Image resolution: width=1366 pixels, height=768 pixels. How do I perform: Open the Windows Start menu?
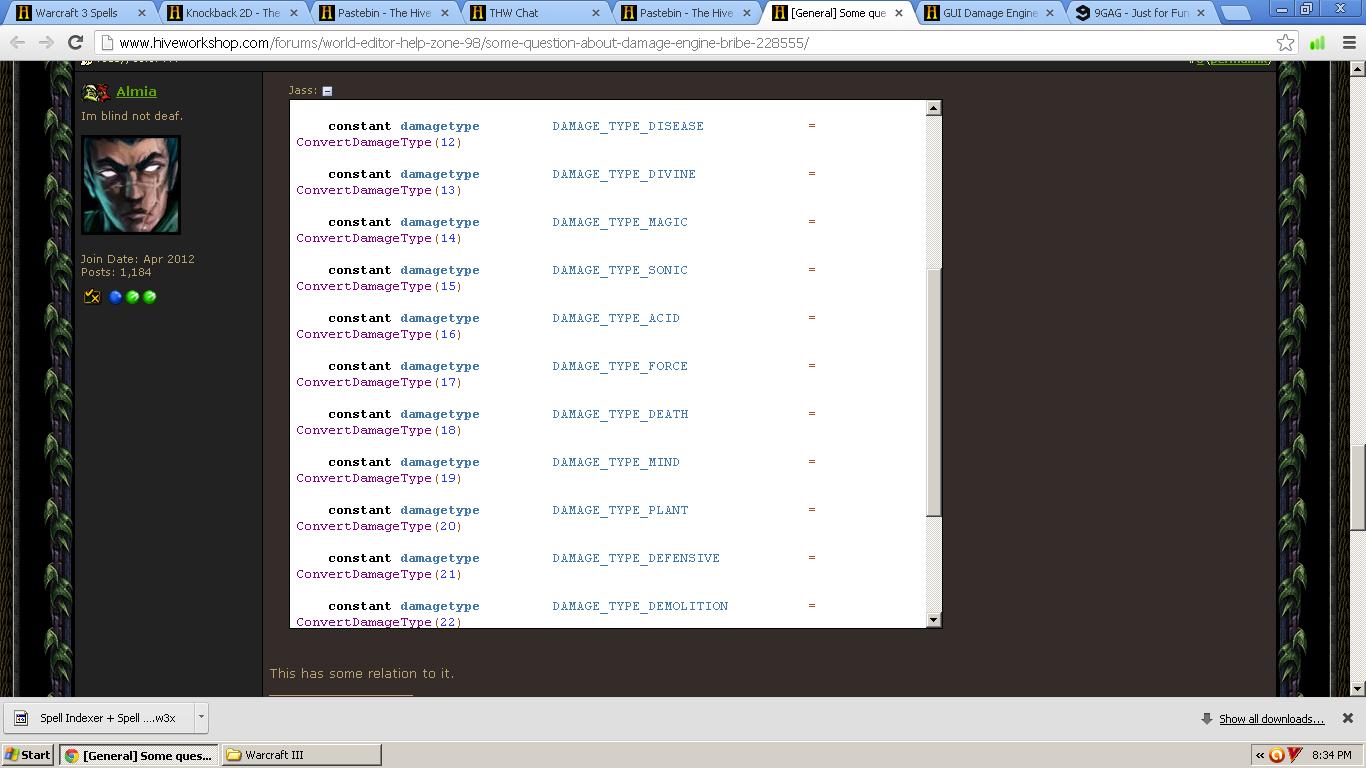[28, 755]
